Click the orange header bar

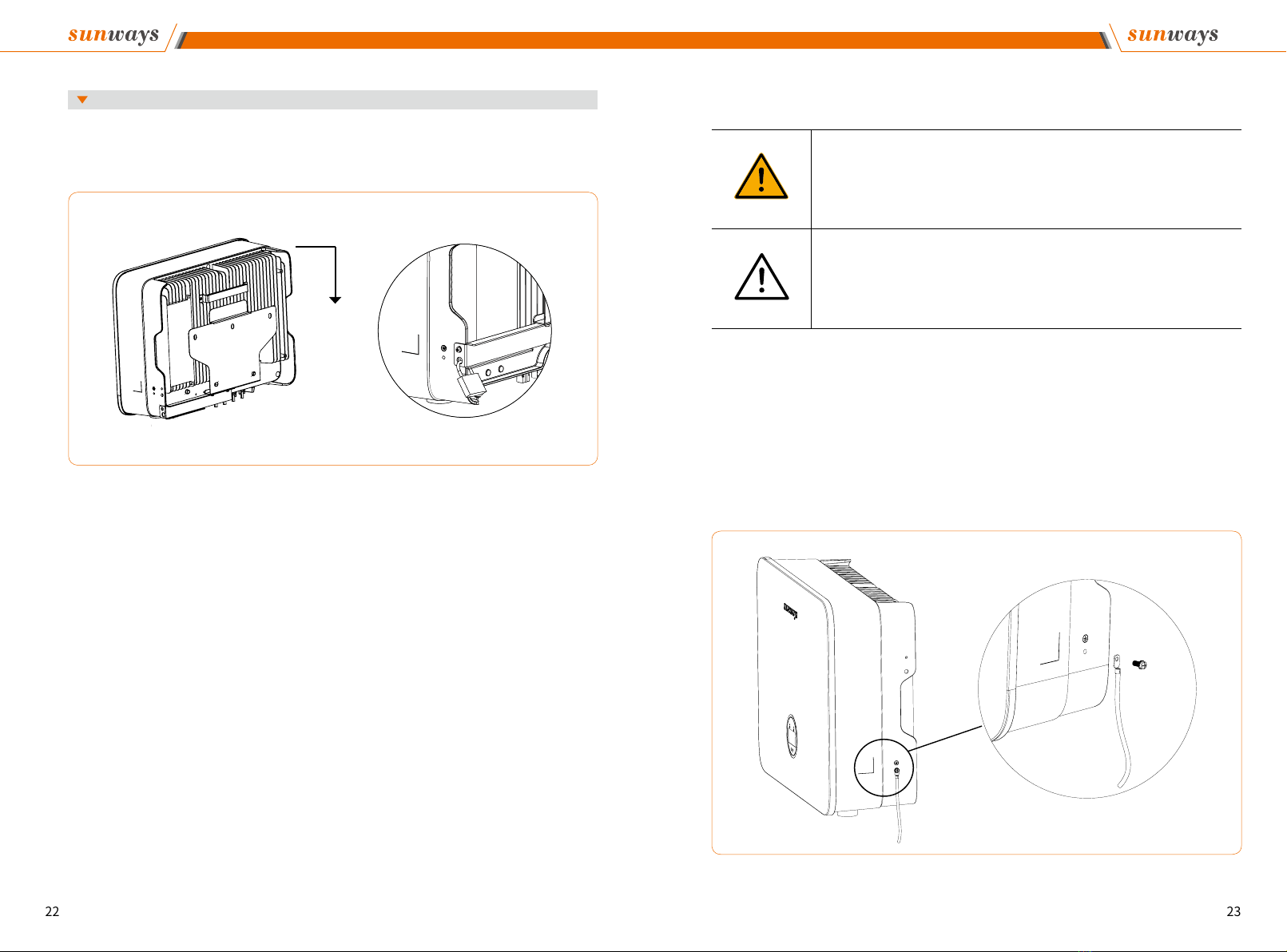643,41
